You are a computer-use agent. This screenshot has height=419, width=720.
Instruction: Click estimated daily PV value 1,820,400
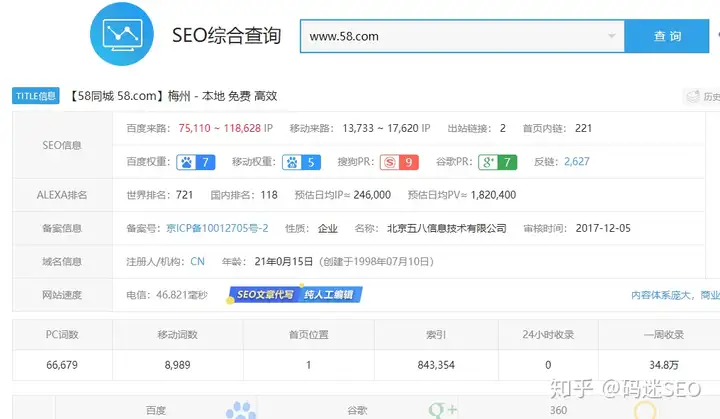493,195
